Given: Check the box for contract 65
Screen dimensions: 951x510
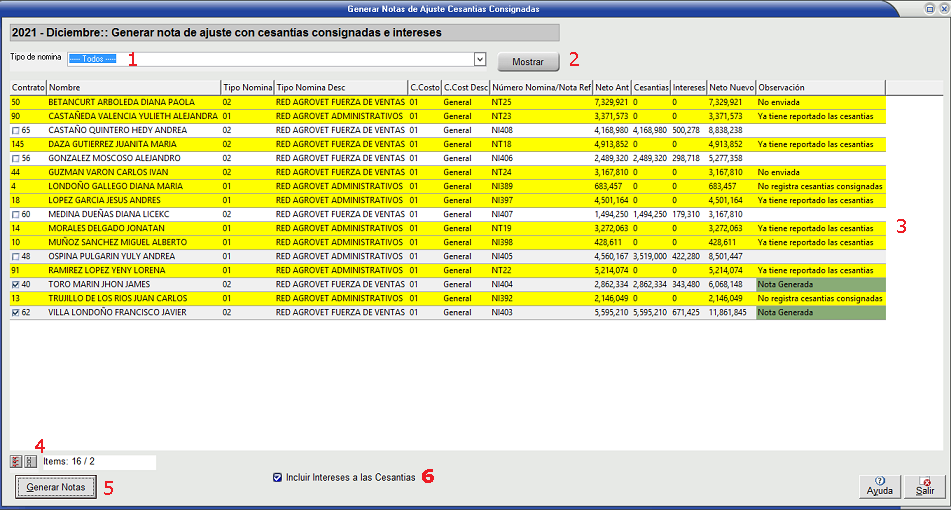Looking at the screenshot, I should (x=15, y=130).
